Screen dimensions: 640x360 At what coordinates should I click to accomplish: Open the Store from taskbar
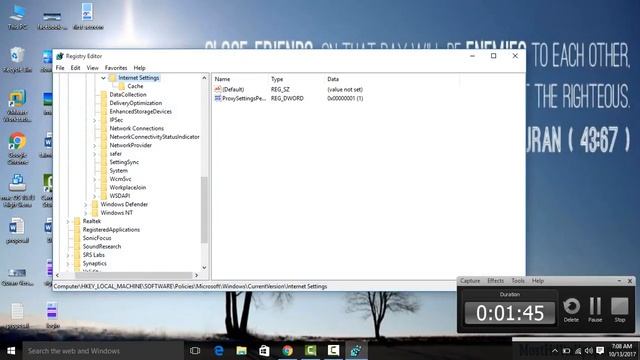pyautogui.click(x=264, y=351)
